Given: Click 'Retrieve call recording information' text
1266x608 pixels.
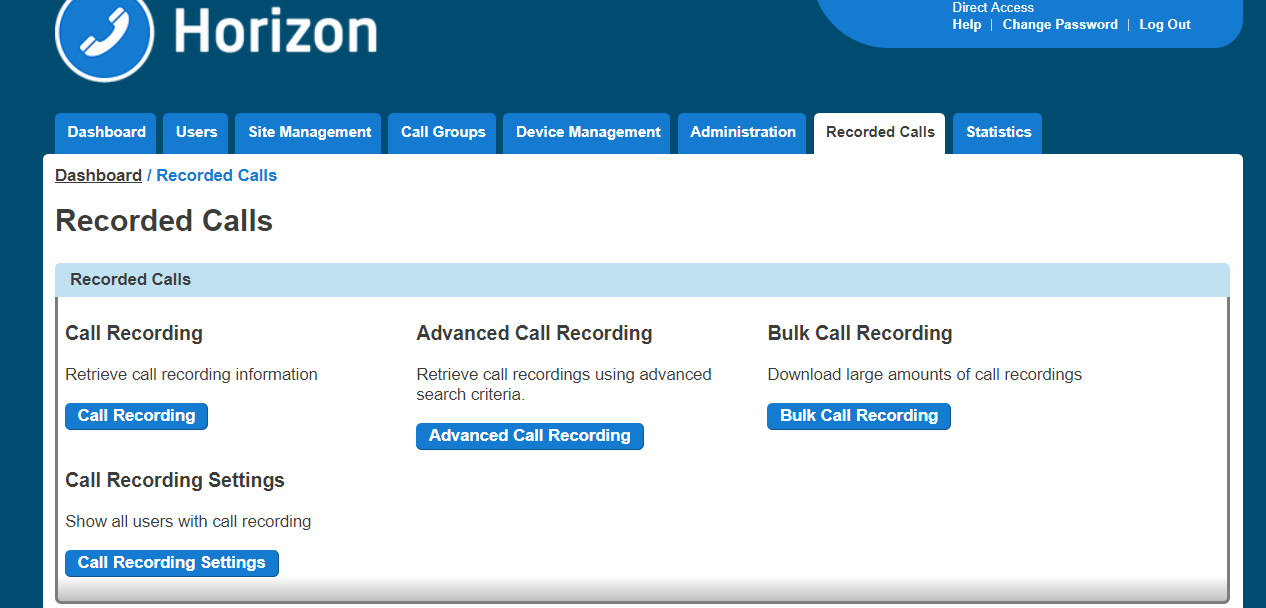Looking at the screenshot, I should point(191,375).
